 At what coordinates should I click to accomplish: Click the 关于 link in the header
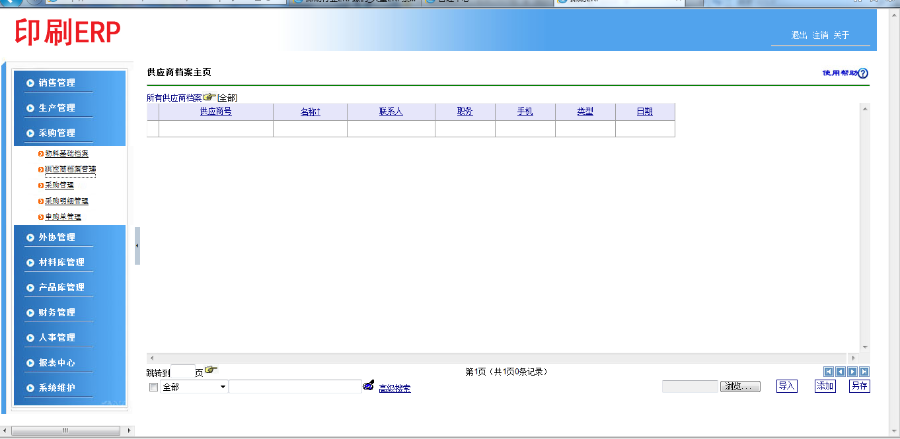841,36
